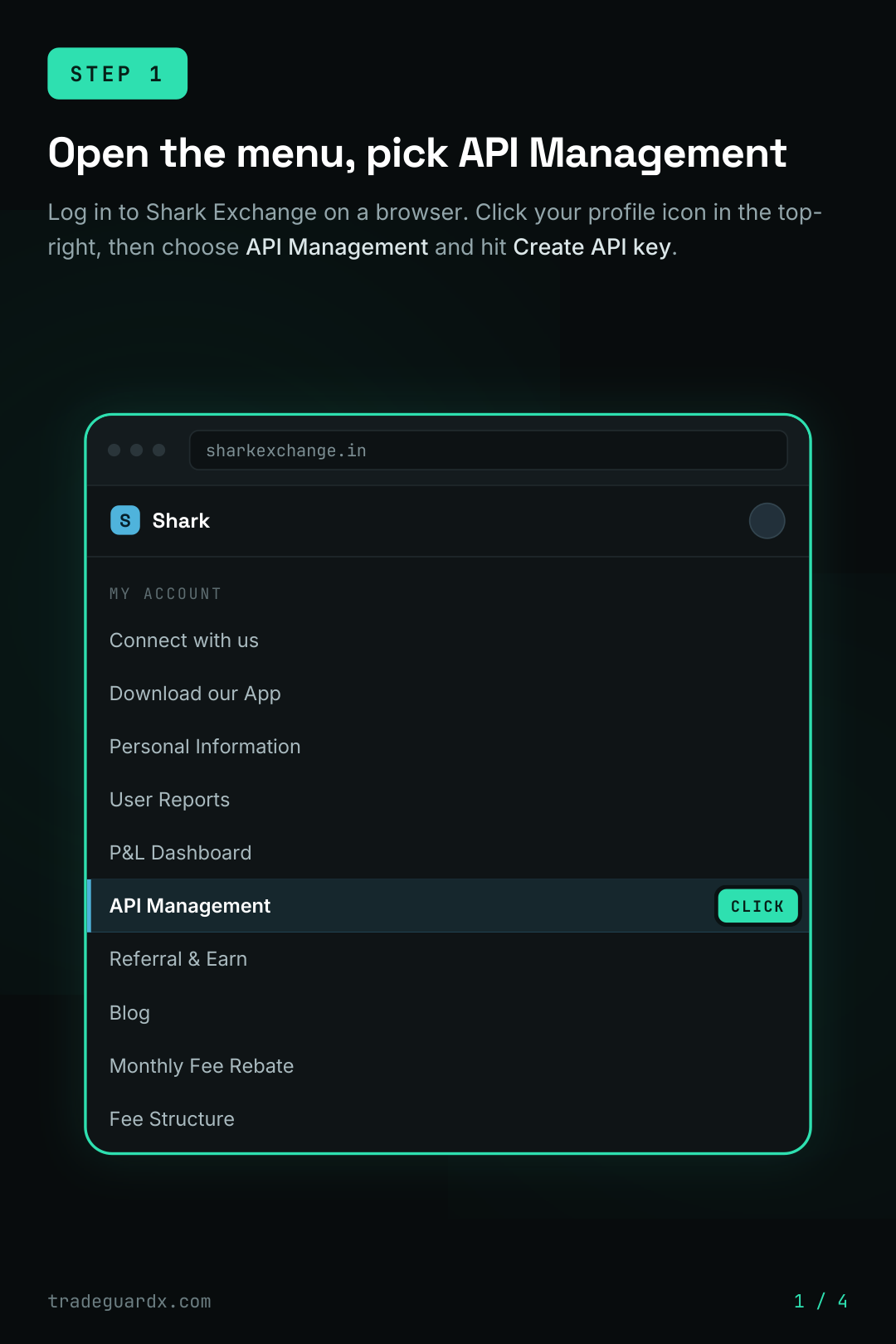Click the Shark brand name
Screen dimensions: 896x1344
click(x=181, y=521)
